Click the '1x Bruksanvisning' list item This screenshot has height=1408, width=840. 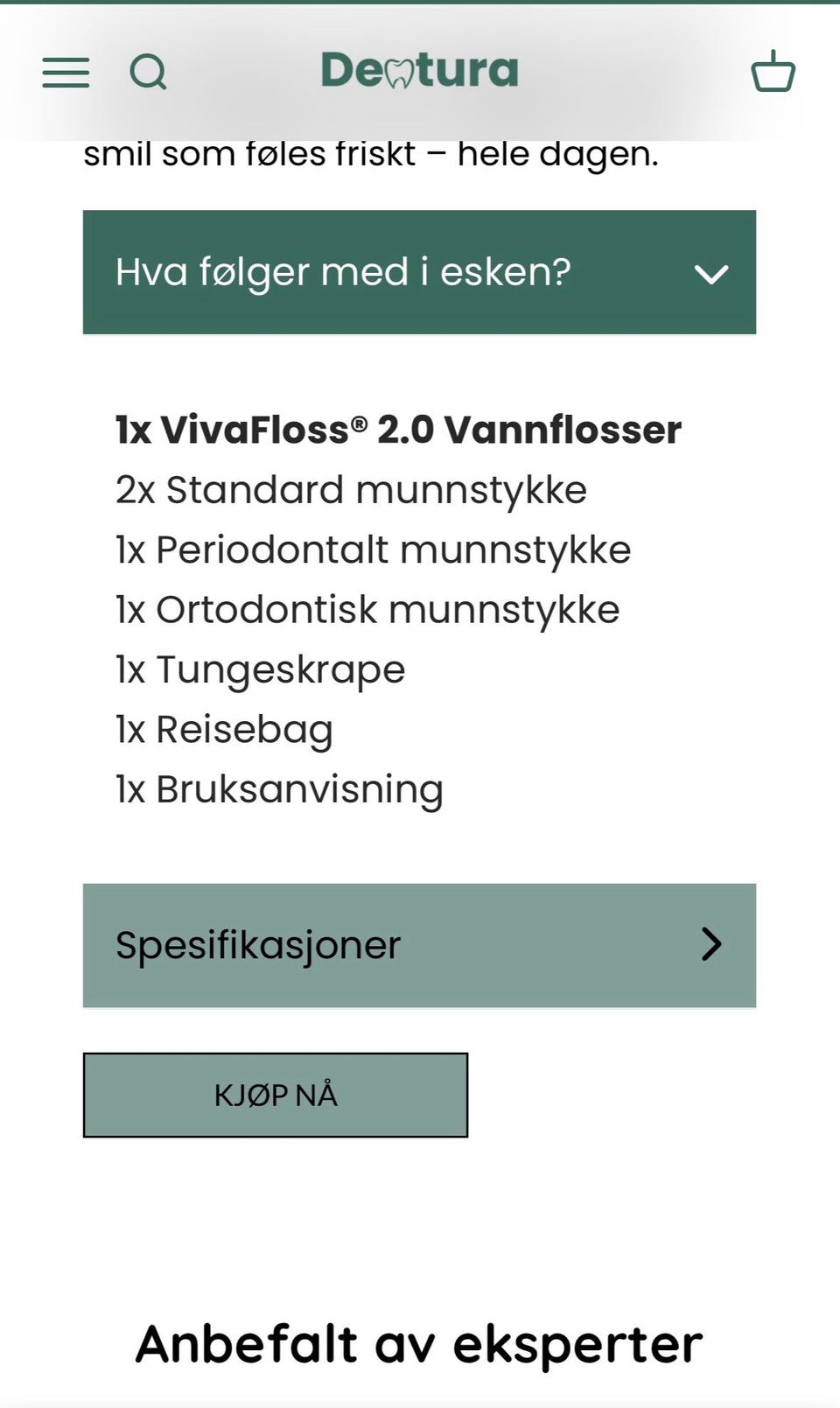[x=279, y=789]
